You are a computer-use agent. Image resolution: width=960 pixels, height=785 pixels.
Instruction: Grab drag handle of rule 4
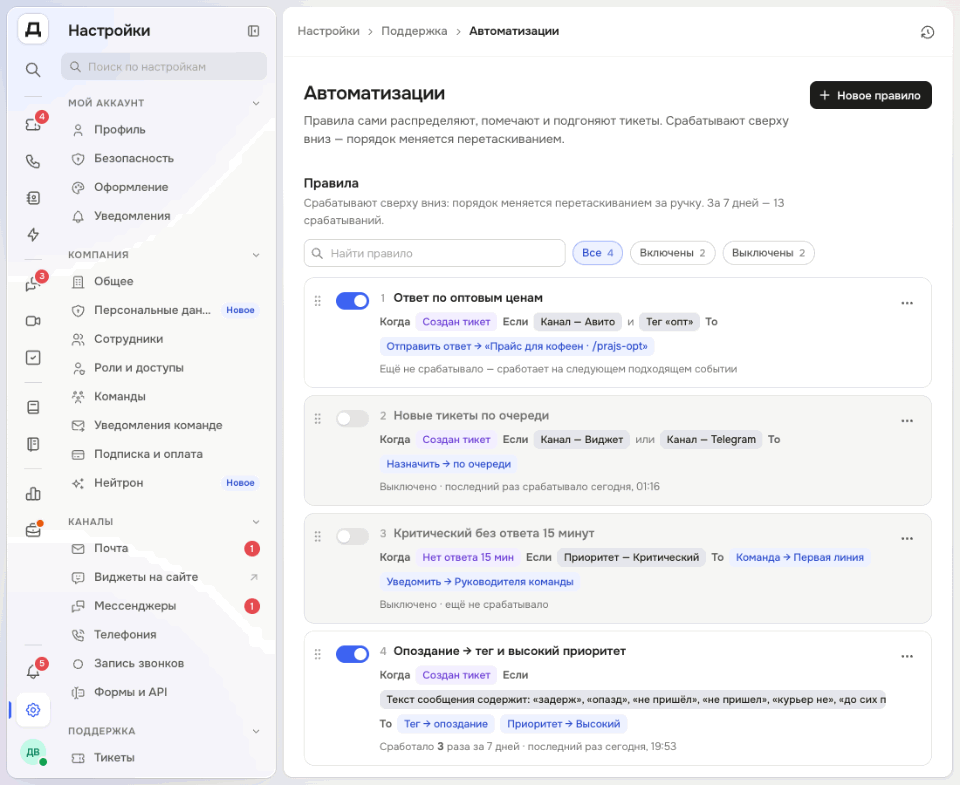(317, 654)
